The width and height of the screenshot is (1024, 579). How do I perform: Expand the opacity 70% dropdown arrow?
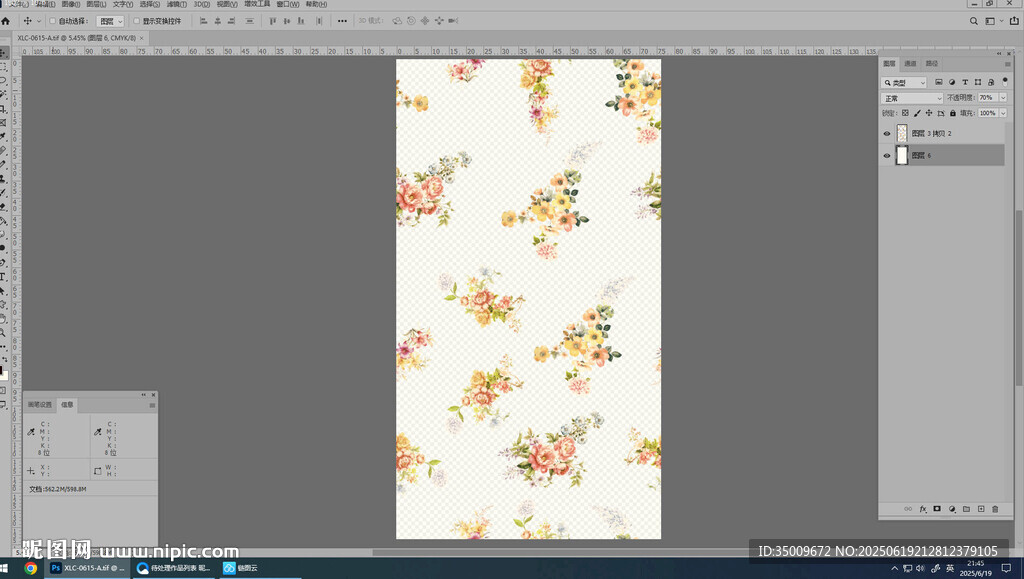pyautogui.click(x=1001, y=98)
